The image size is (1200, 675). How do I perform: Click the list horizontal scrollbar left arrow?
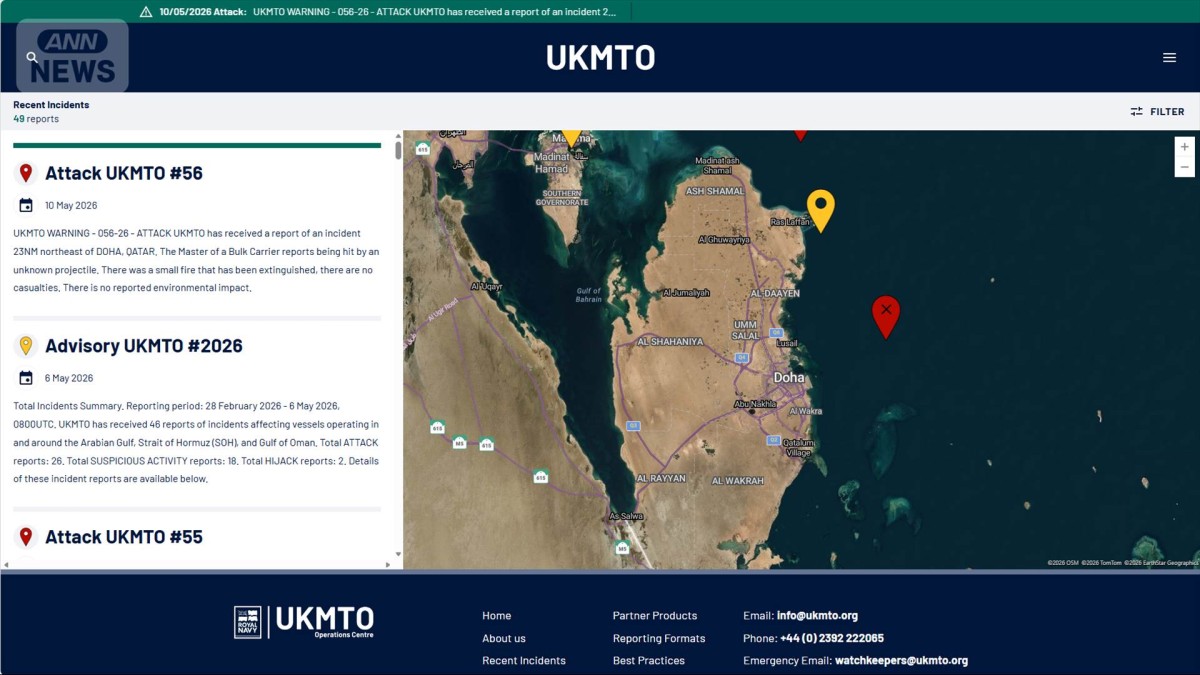click(x=5, y=565)
